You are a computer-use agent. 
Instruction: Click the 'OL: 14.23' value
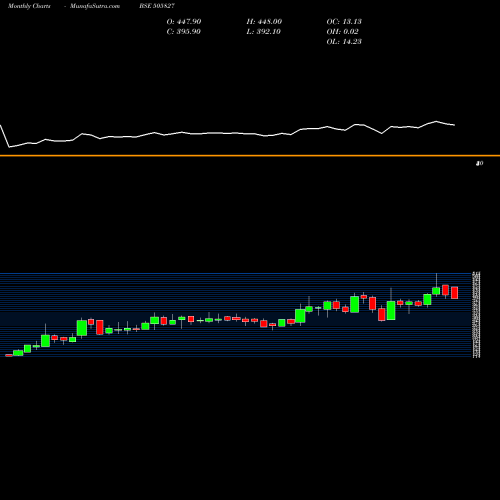344,42
